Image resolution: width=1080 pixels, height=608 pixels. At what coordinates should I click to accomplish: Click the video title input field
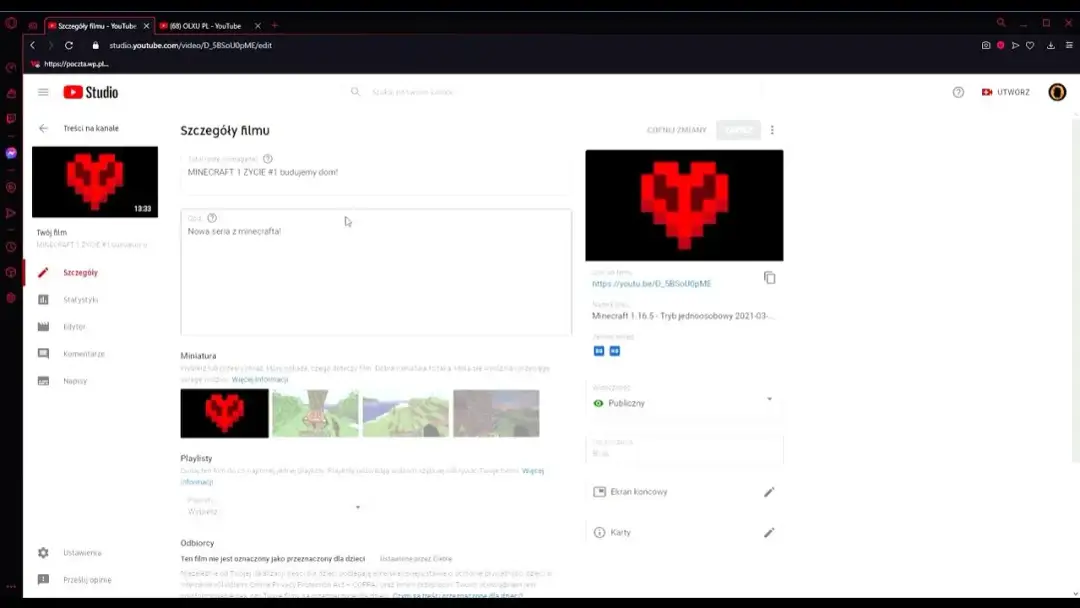[375, 170]
